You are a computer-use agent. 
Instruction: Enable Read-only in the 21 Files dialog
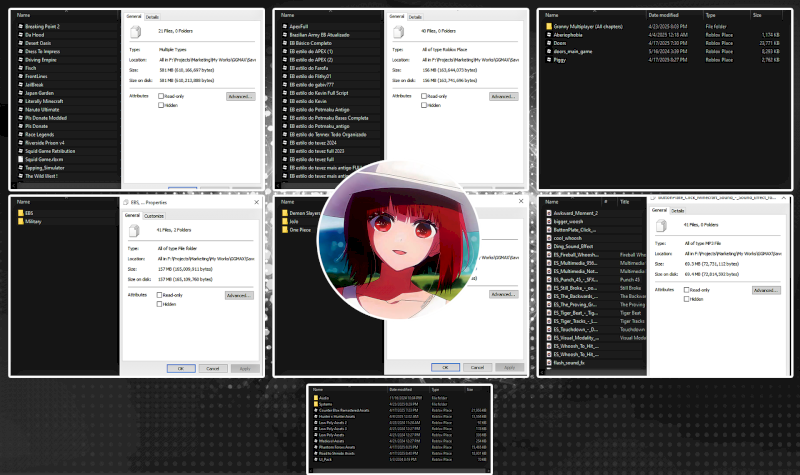(161, 96)
